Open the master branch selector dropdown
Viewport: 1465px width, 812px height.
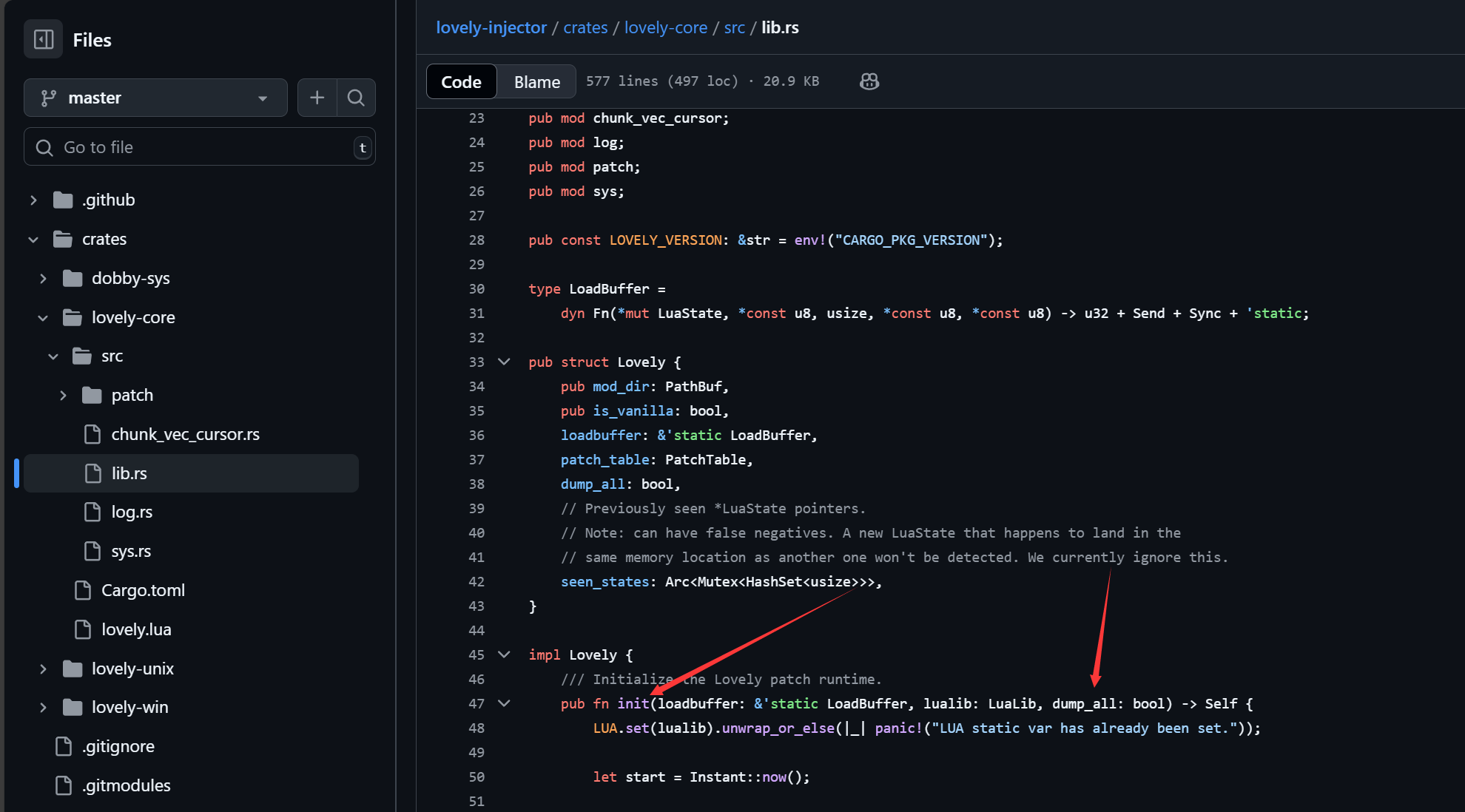coord(155,98)
